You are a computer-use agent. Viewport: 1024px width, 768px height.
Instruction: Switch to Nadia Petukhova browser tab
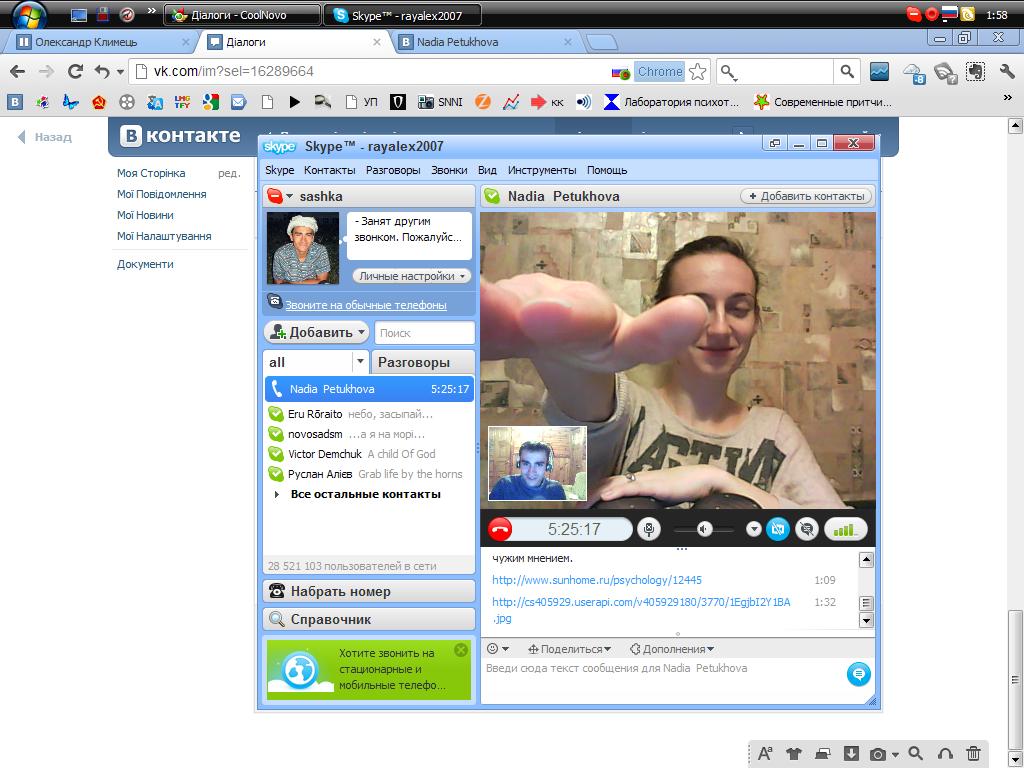pos(485,42)
